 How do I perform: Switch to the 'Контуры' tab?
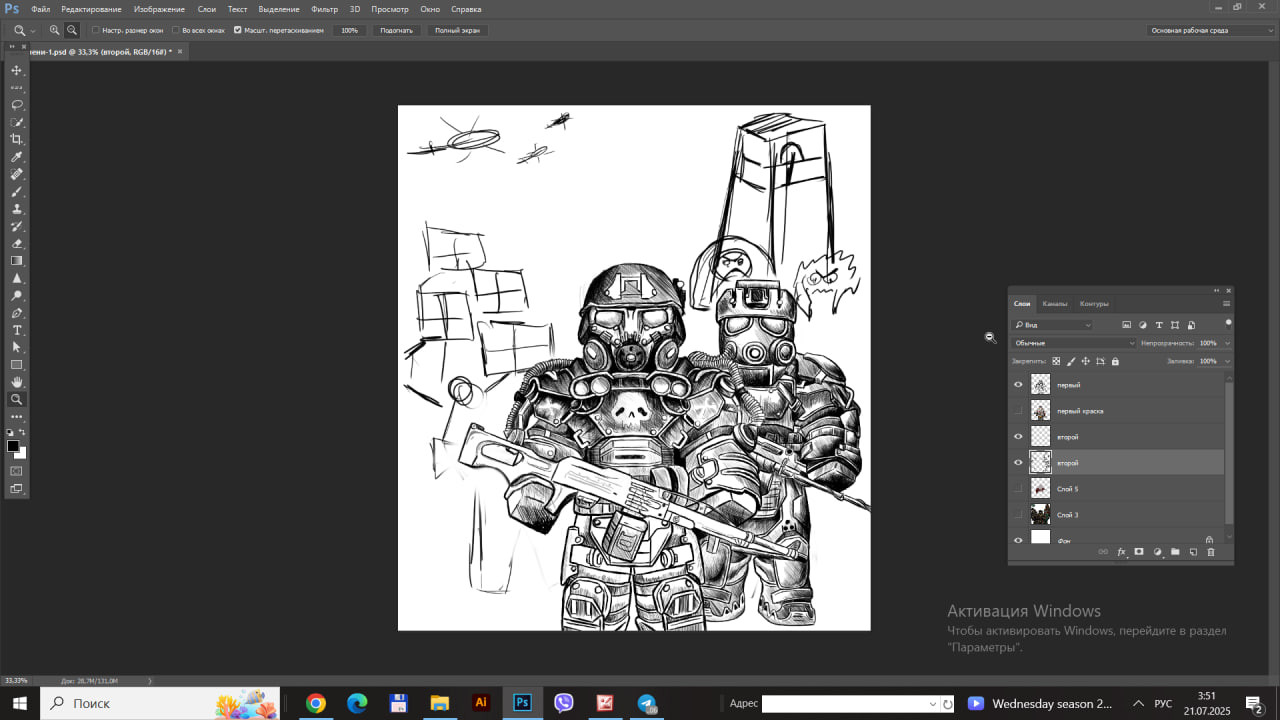pos(1094,304)
